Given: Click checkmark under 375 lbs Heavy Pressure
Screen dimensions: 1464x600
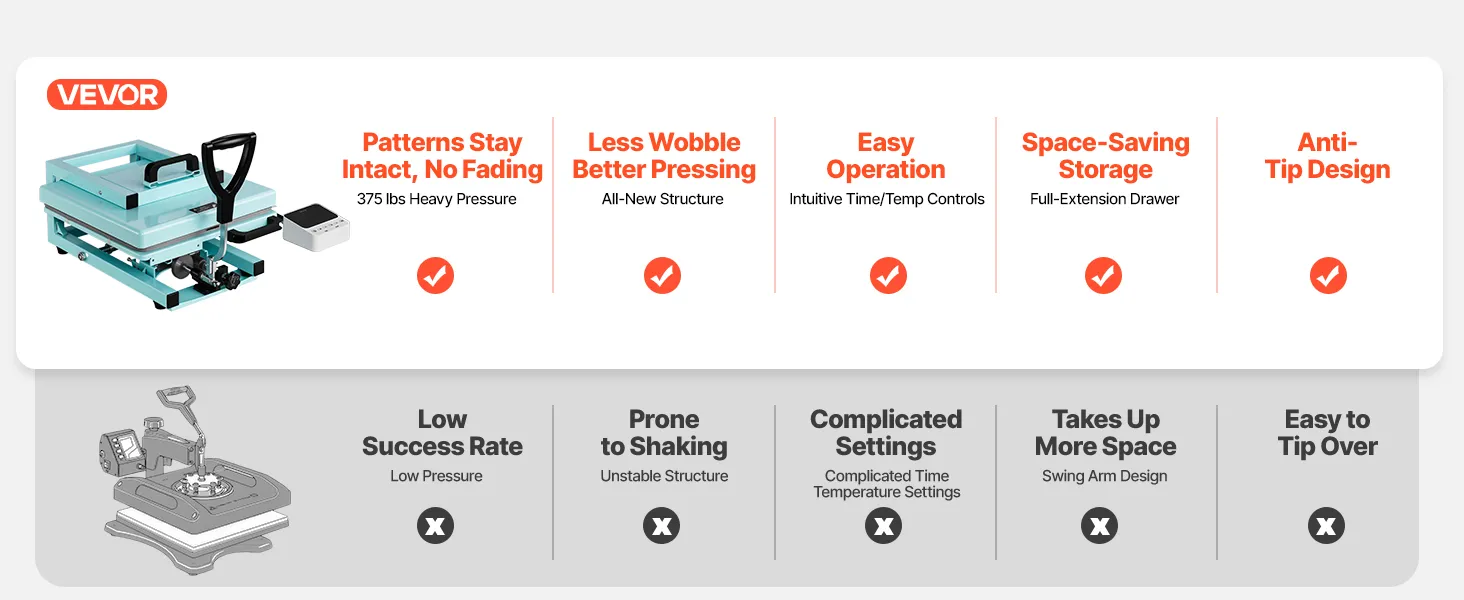Looking at the screenshot, I should pyautogui.click(x=435, y=275).
